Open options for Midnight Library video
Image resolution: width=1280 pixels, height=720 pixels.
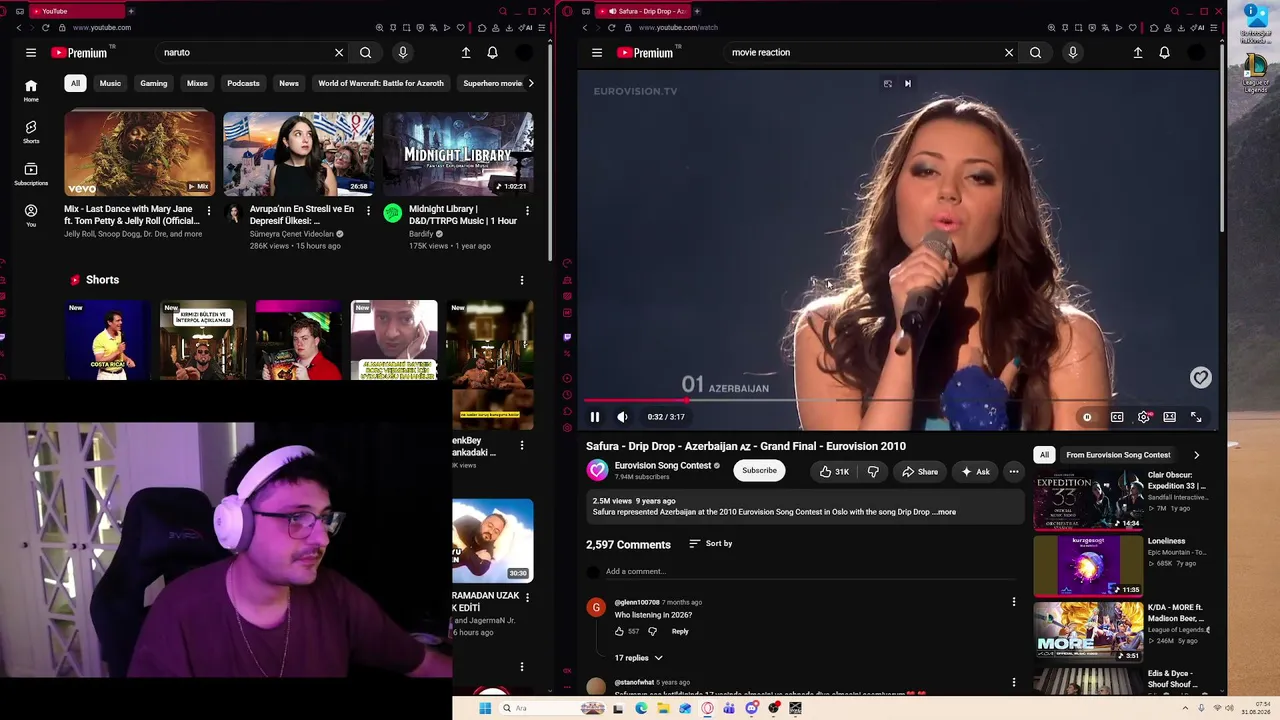click(527, 211)
